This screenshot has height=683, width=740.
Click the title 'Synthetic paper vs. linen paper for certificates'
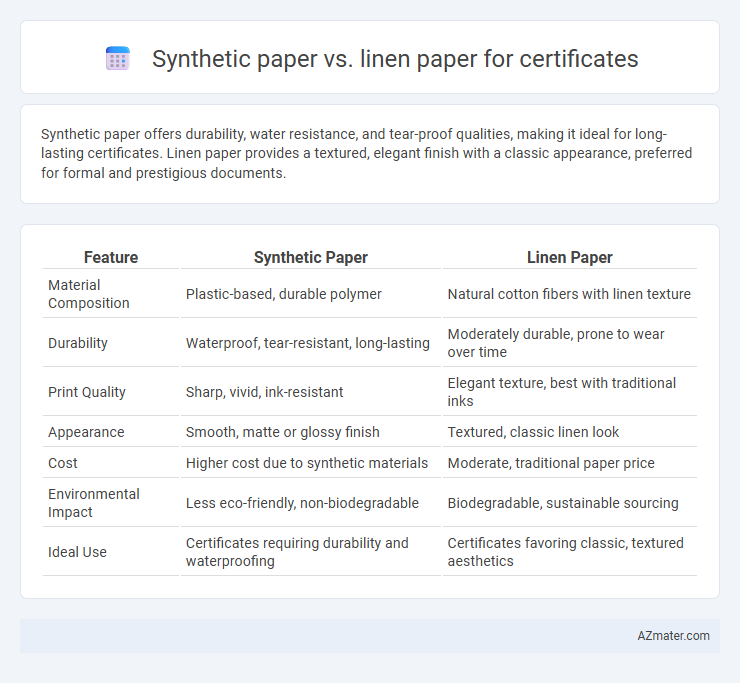tap(395, 59)
